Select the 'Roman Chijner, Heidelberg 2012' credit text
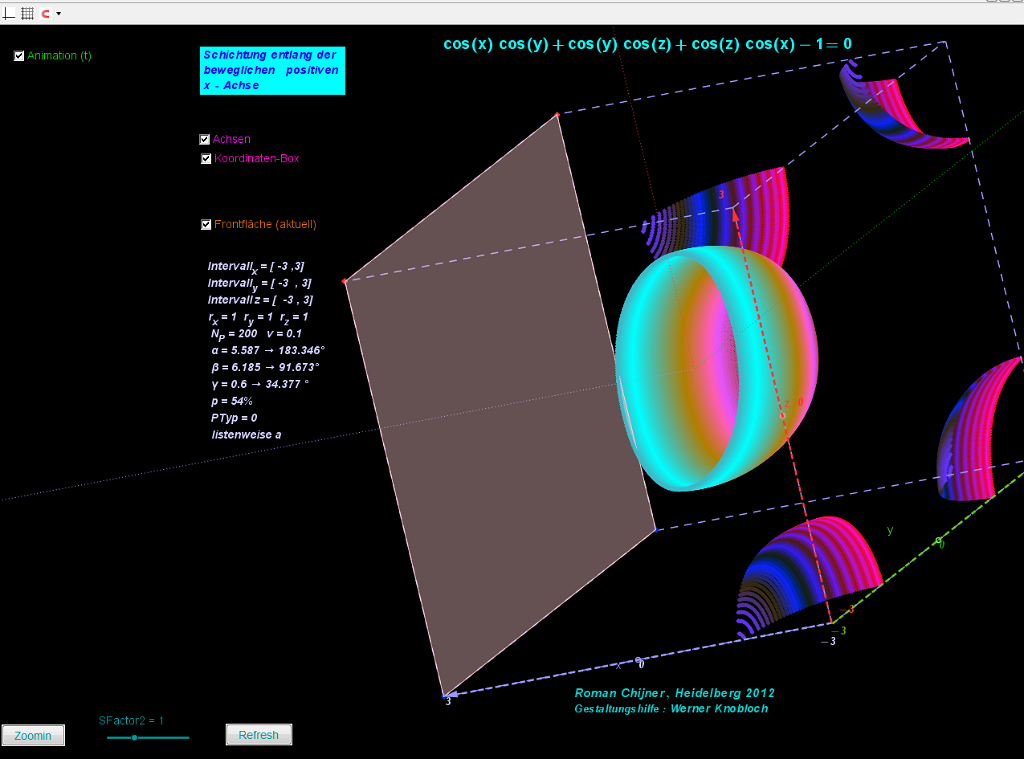The width and height of the screenshot is (1024, 759). tap(674, 693)
